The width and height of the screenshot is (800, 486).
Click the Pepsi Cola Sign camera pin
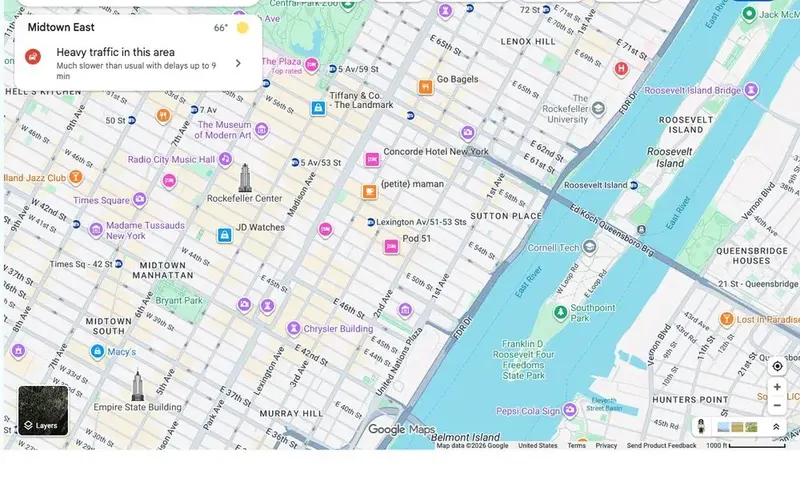570,410
